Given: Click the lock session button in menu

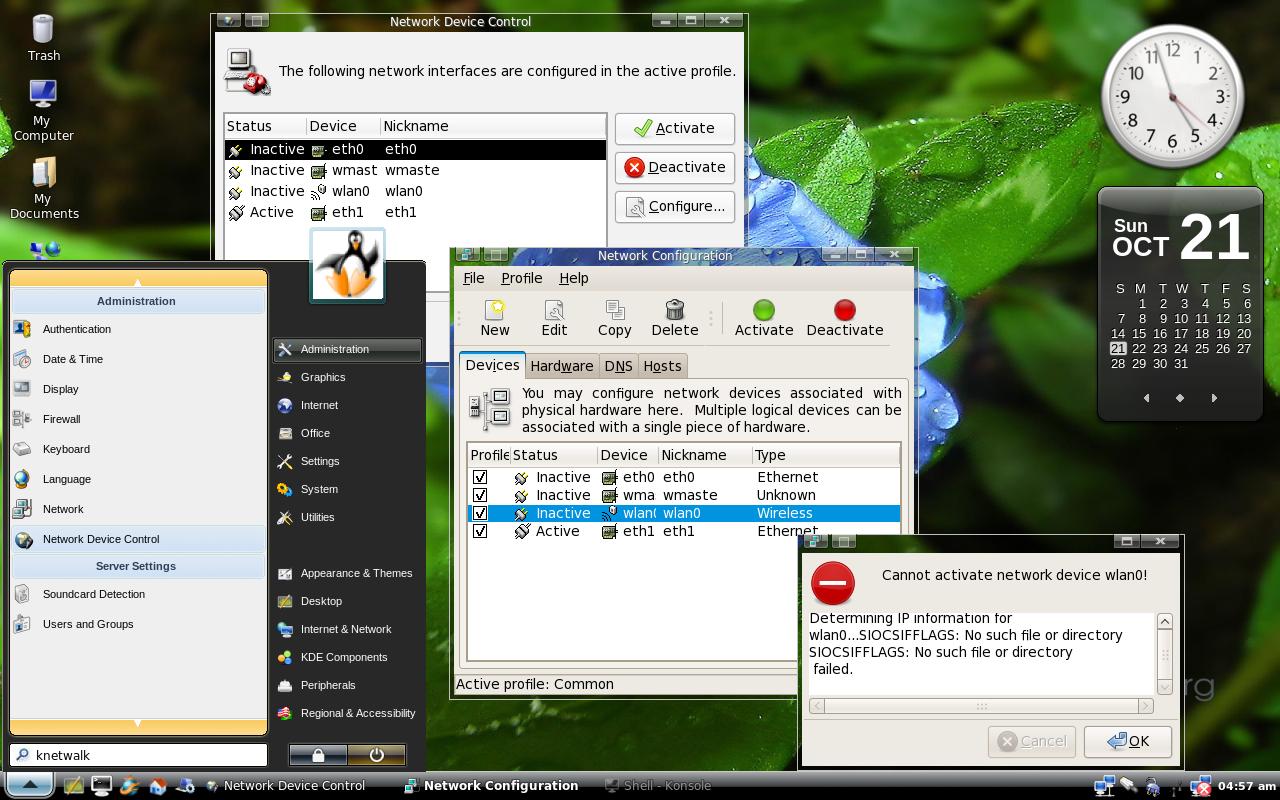Looking at the screenshot, I should (x=318, y=755).
